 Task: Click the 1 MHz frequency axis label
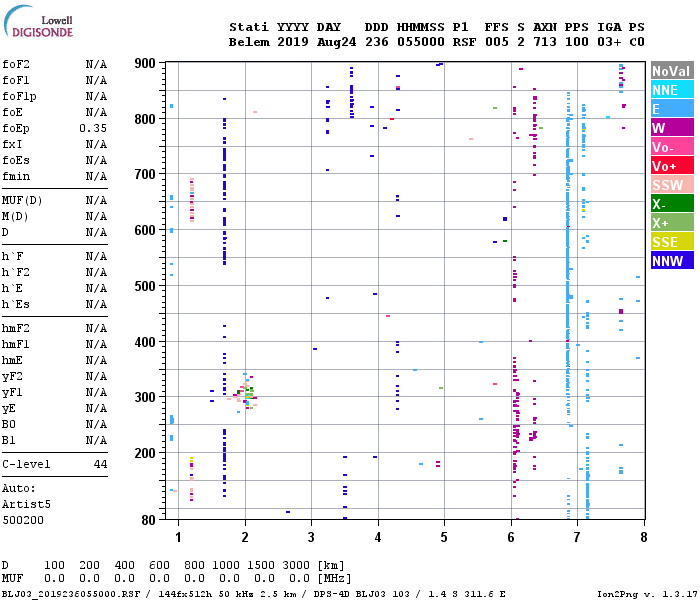[178, 537]
